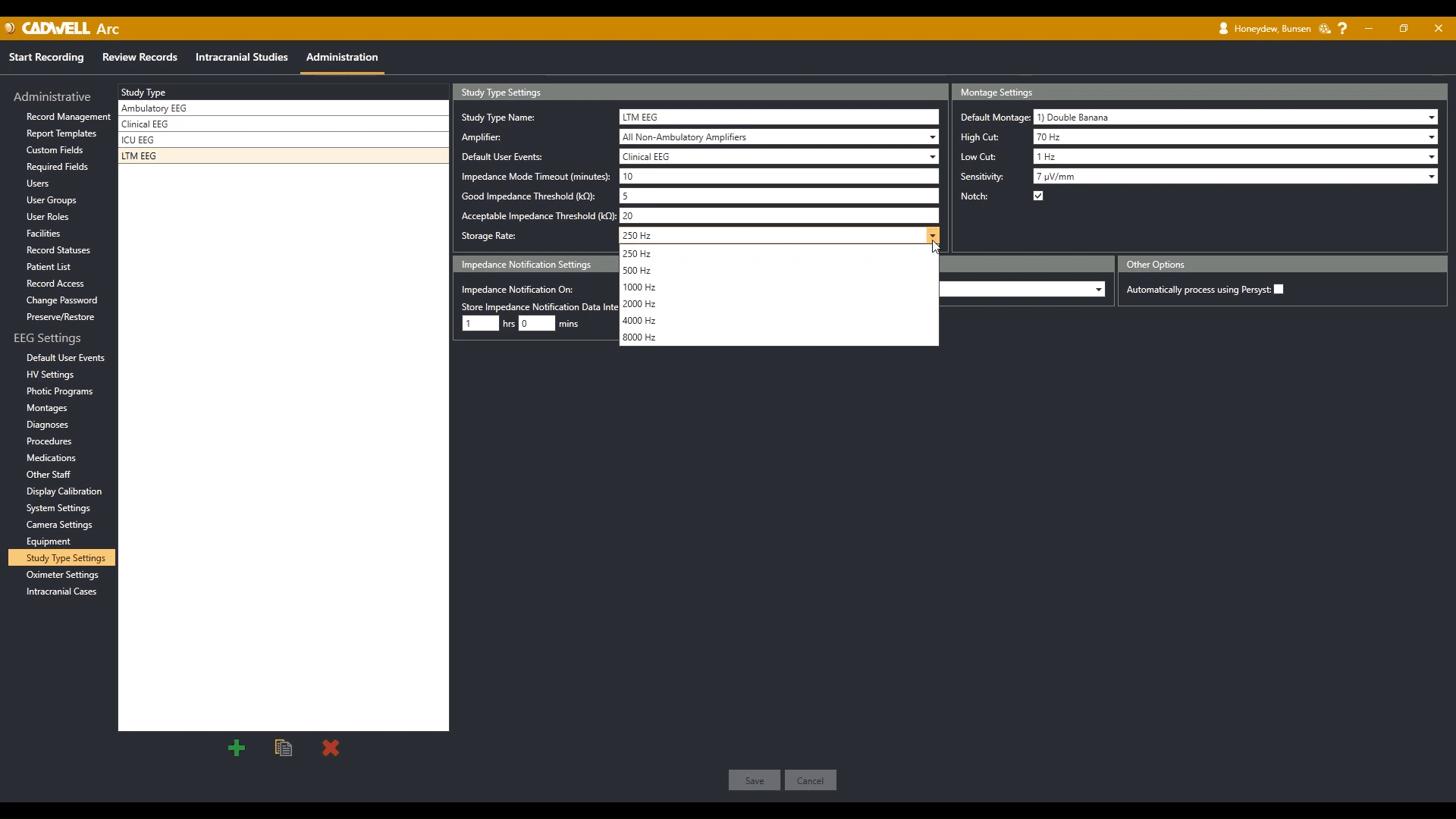The height and width of the screenshot is (819, 1456).
Task: Click the Honeydew, Bunsen user profile icon
Action: click(1223, 28)
